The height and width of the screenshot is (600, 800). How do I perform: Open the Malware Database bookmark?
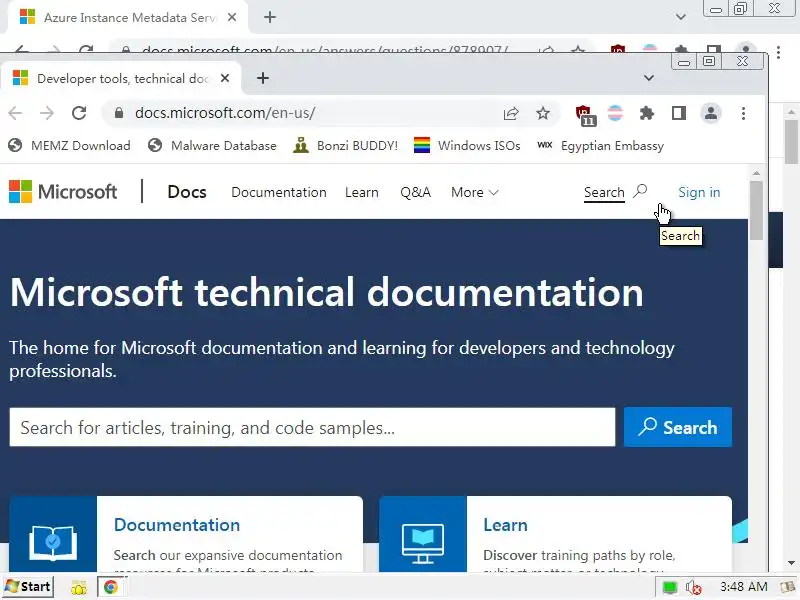[x=212, y=145]
